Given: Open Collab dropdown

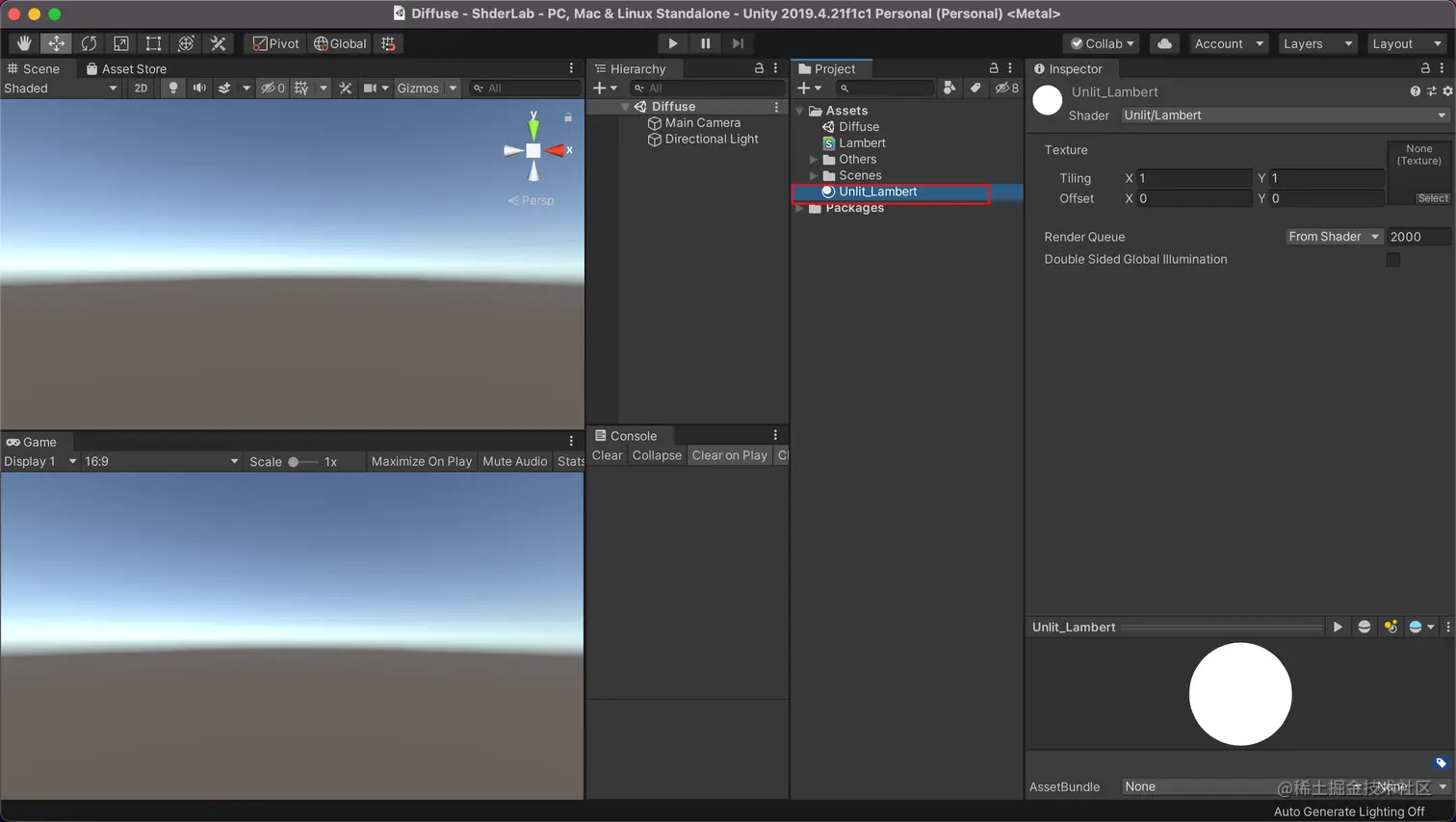Looking at the screenshot, I should click(1103, 43).
